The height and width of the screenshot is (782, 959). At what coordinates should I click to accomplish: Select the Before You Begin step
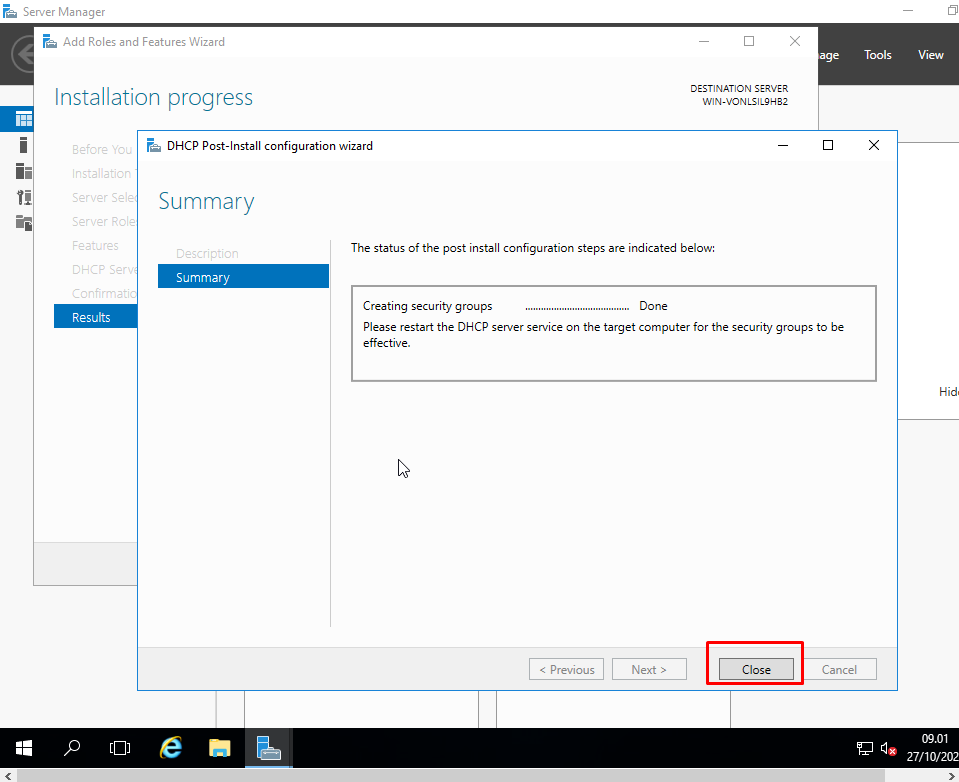point(102,149)
